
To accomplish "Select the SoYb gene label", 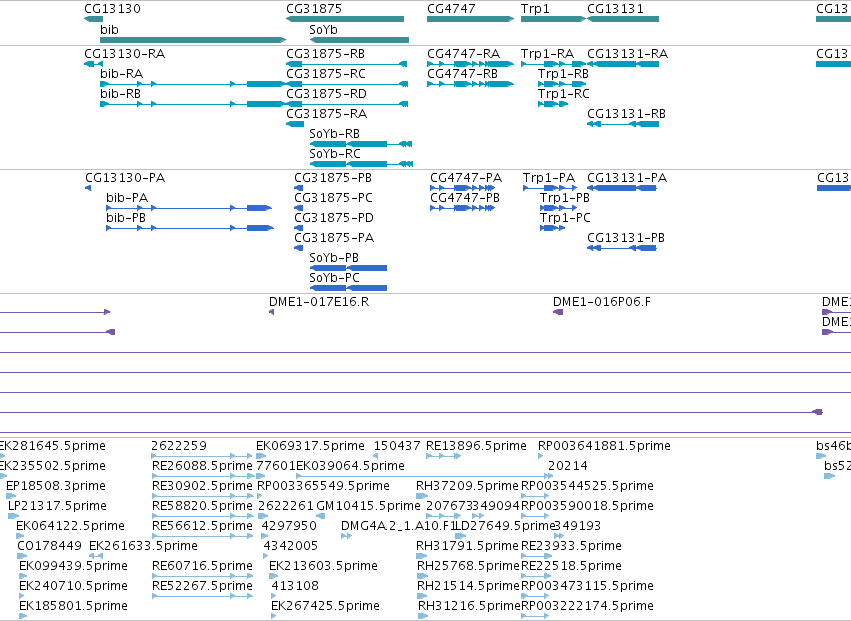I will coord(323,30).
